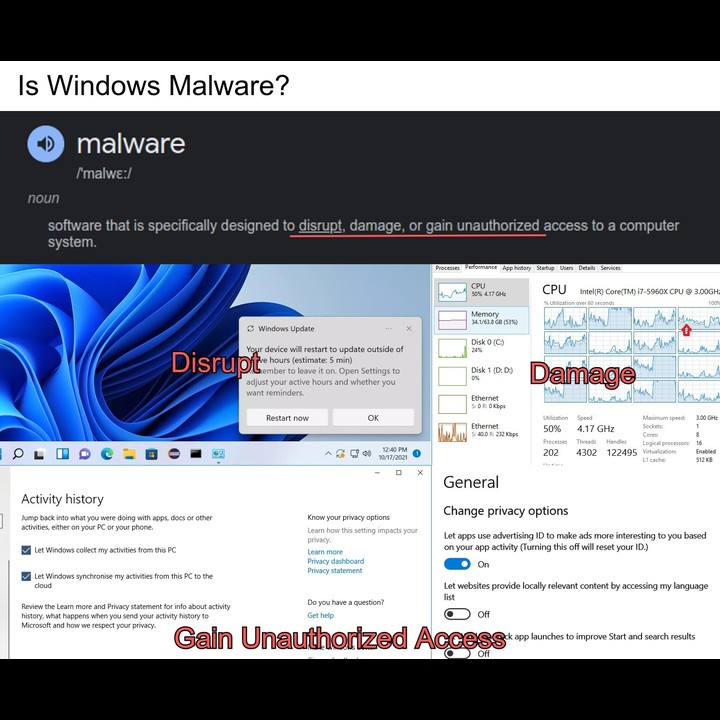Click the underlined word disrupt in definition
This screenshot has width=720, height=720.
click(x=320, y=226)
